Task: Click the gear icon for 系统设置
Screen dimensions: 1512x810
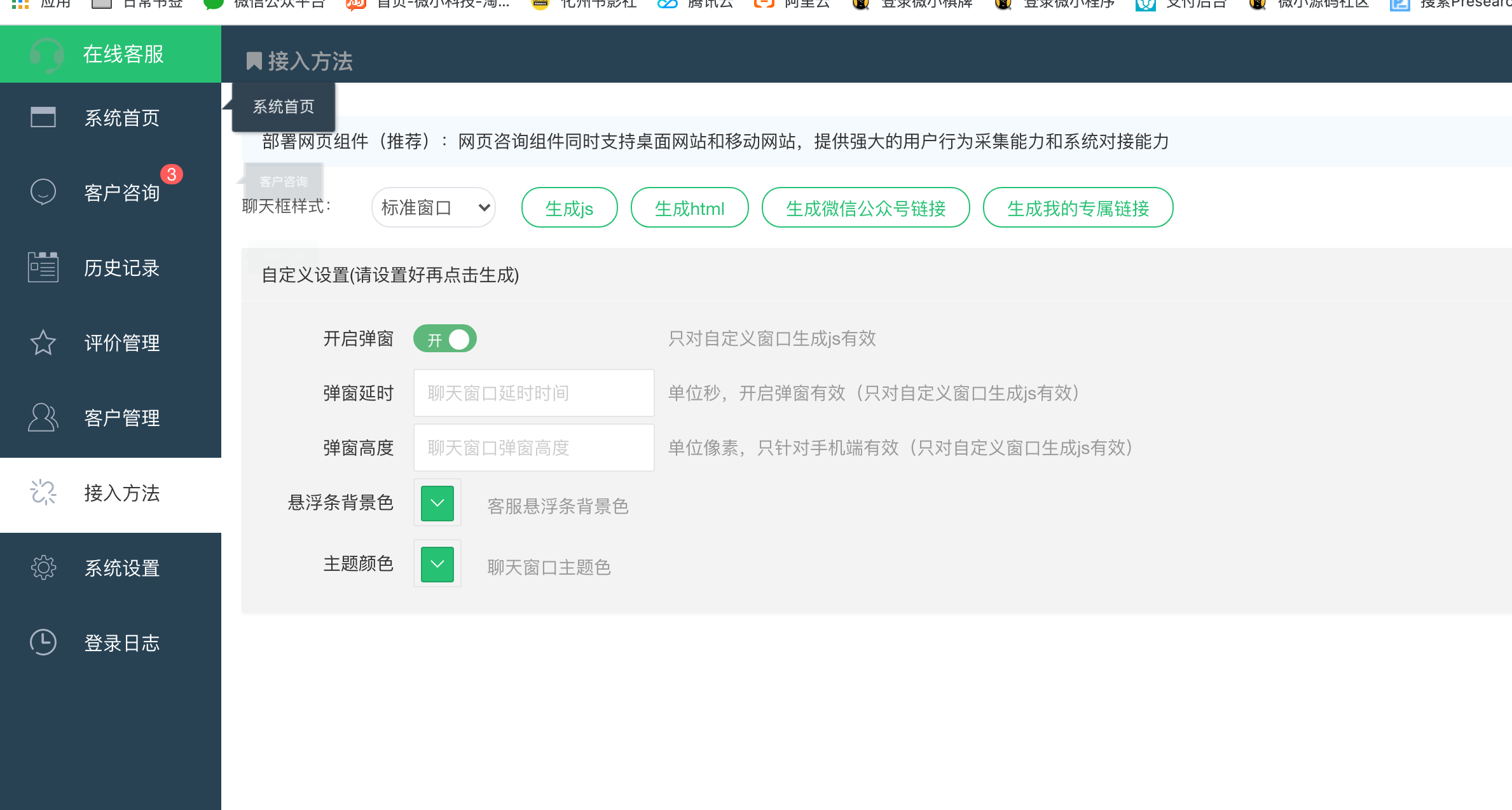Action: pyautogui.click(x=43, y=567)
